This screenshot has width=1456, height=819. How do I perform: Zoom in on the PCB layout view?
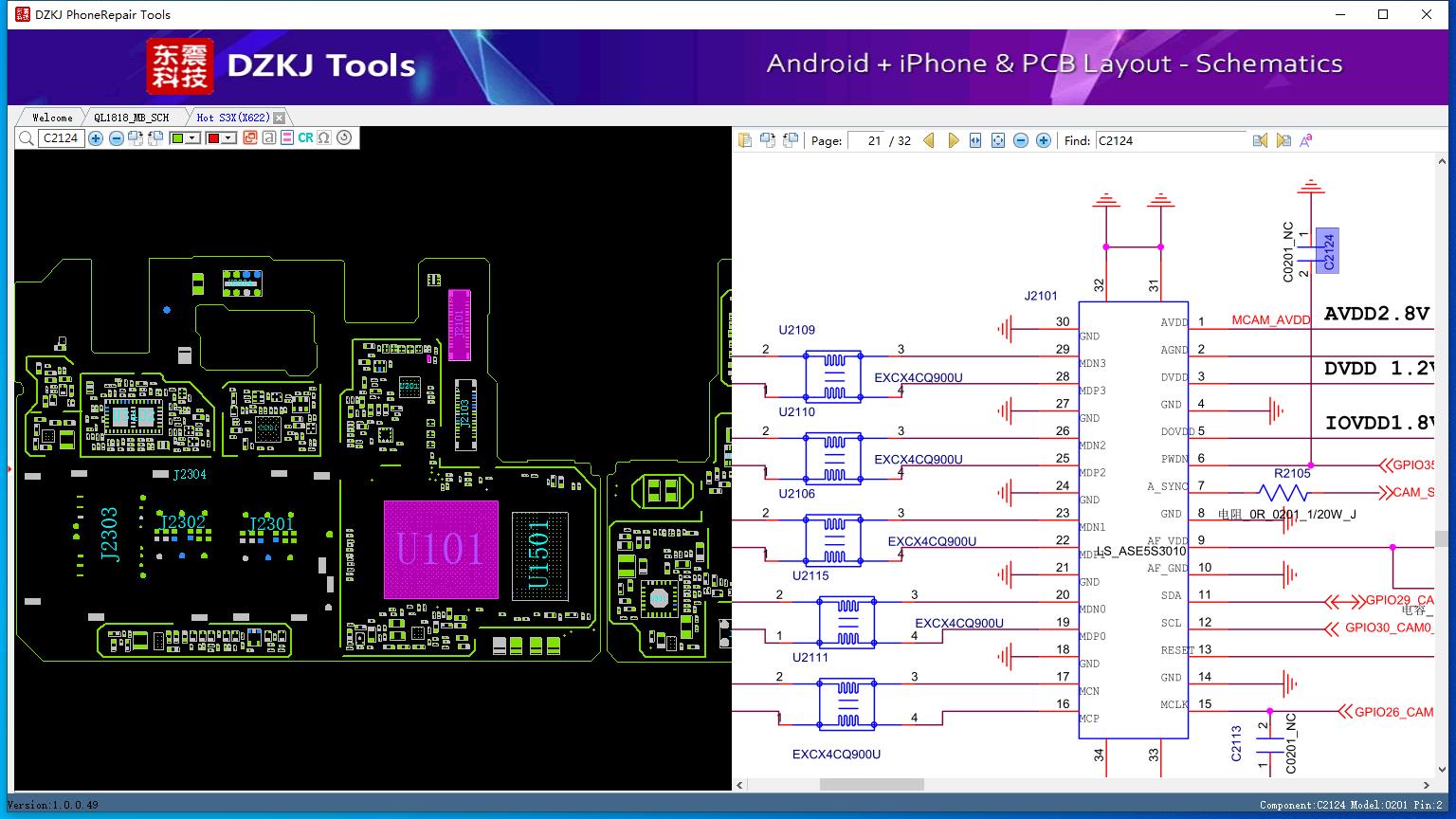coord(96,138)
